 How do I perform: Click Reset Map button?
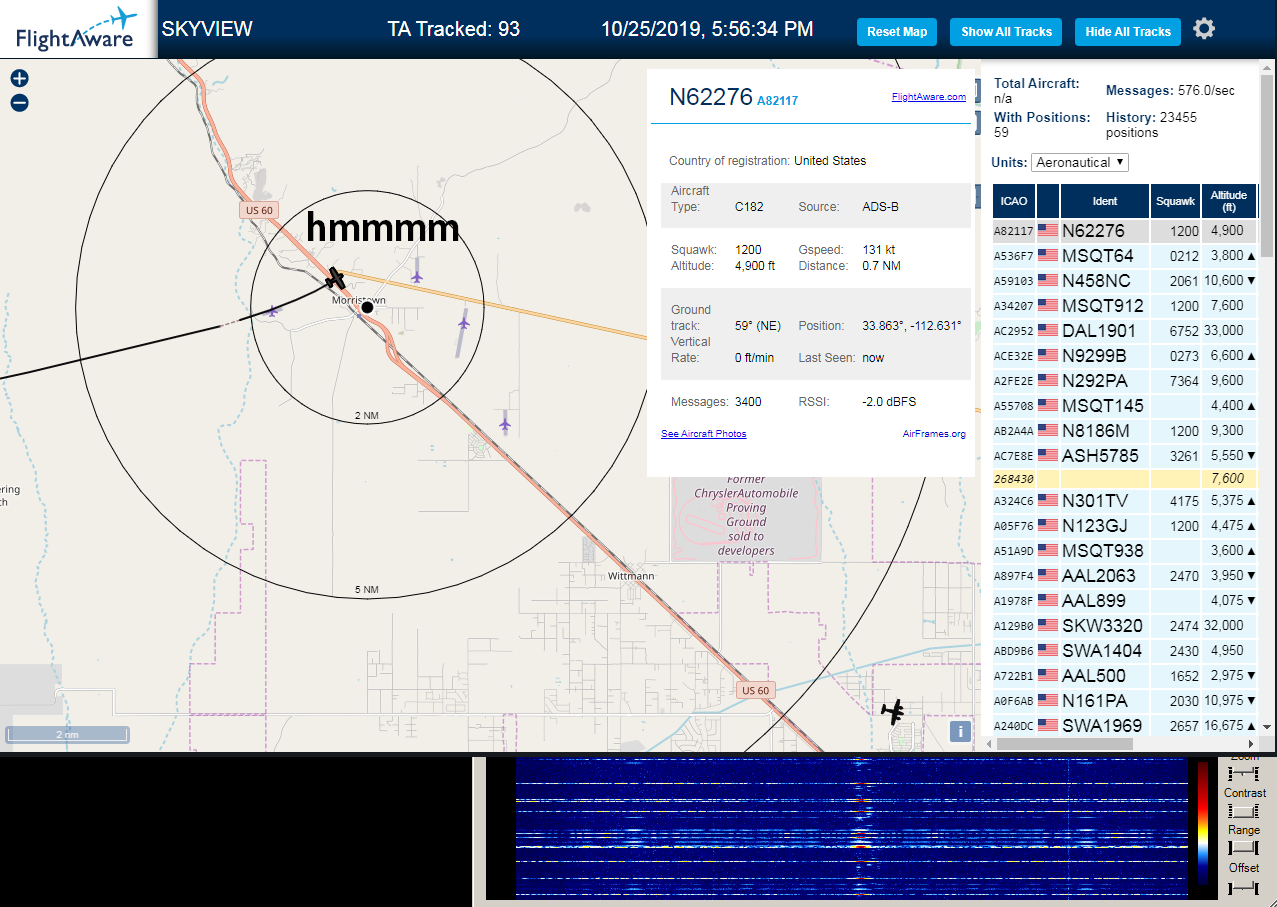(x=897, y=32)
